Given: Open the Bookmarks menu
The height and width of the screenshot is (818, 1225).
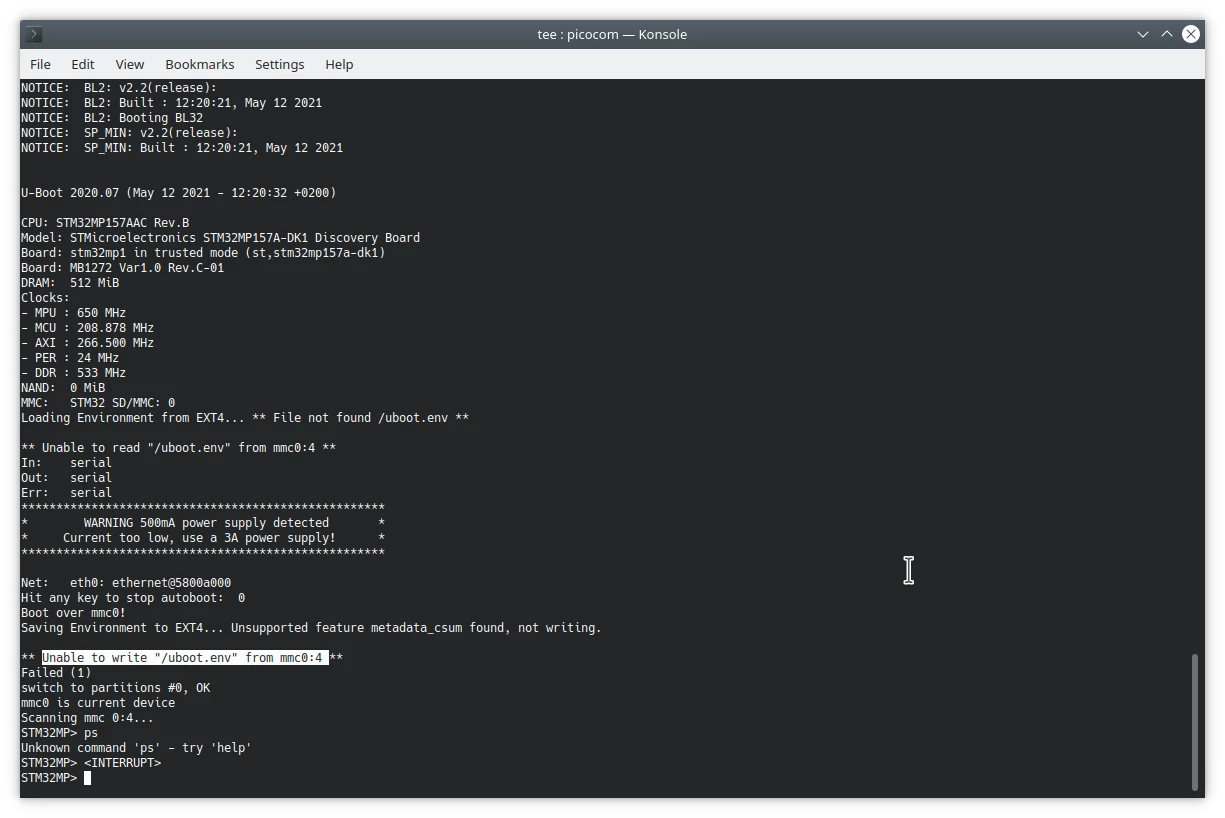Looking at the screenshot, I should click(x=200, y=64).
